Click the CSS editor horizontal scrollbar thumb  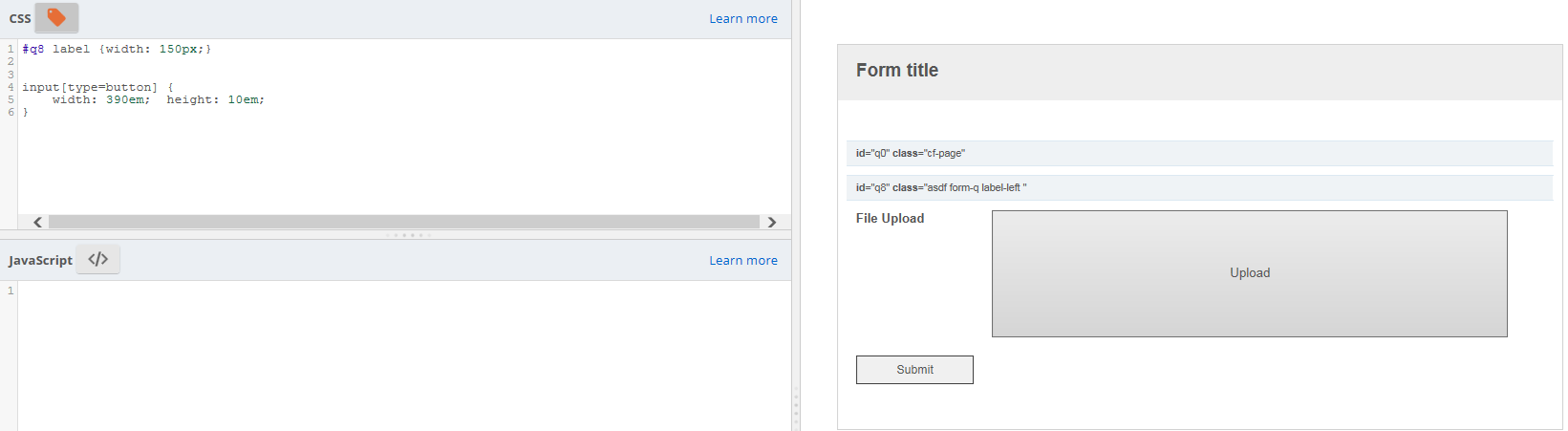404,222
